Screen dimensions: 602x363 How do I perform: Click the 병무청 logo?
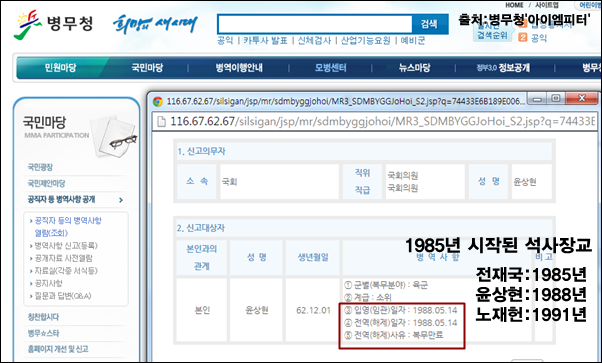pos(53,24)
